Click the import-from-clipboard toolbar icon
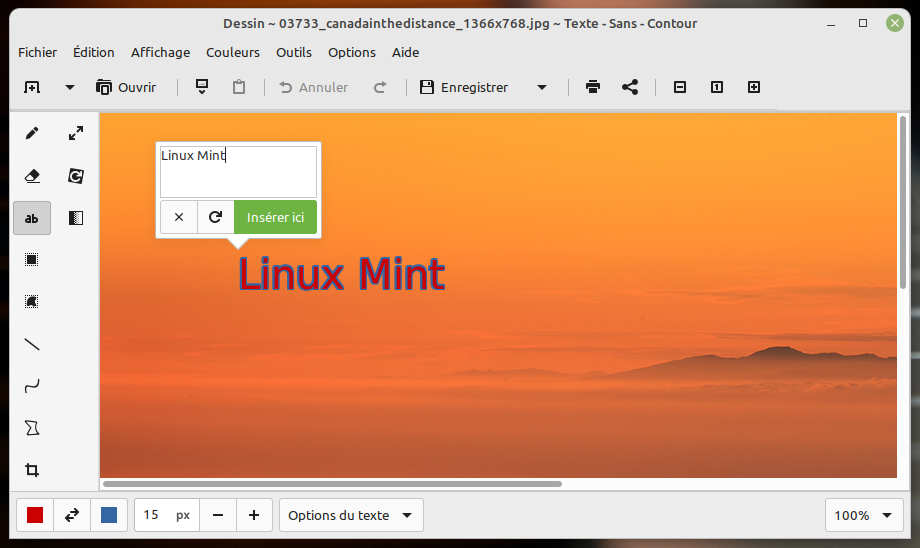The height and width of the screenshot is (548, 920). (202, 87)
